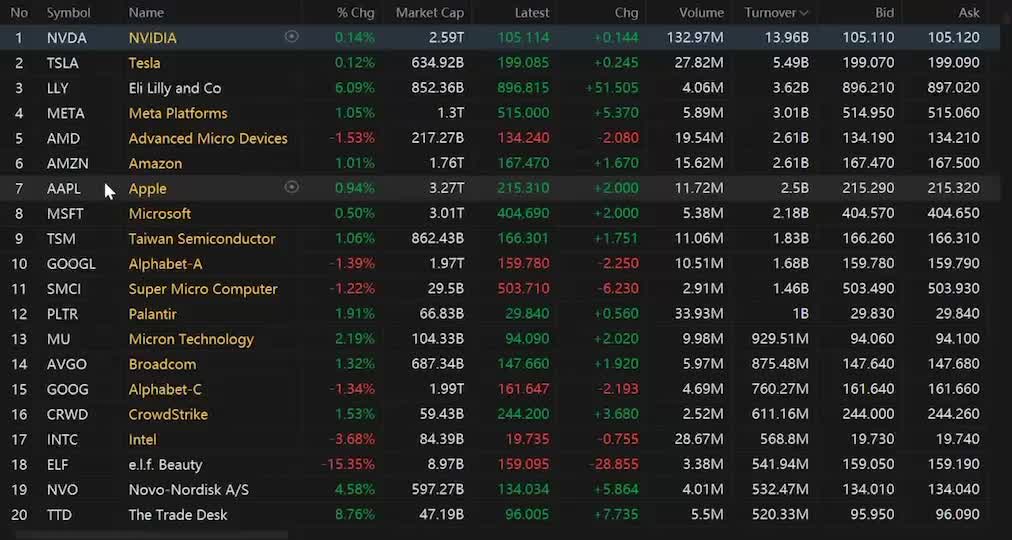
Task: Open the Taiwan Semiconductor entry
Action: coord(202,239)
